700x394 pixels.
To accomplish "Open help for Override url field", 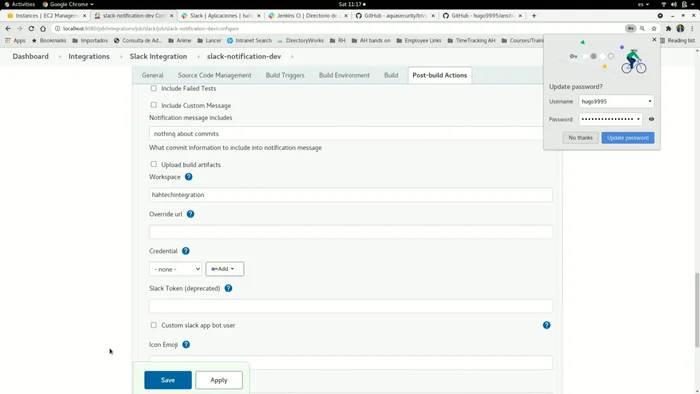I will (x=190, y=214).
